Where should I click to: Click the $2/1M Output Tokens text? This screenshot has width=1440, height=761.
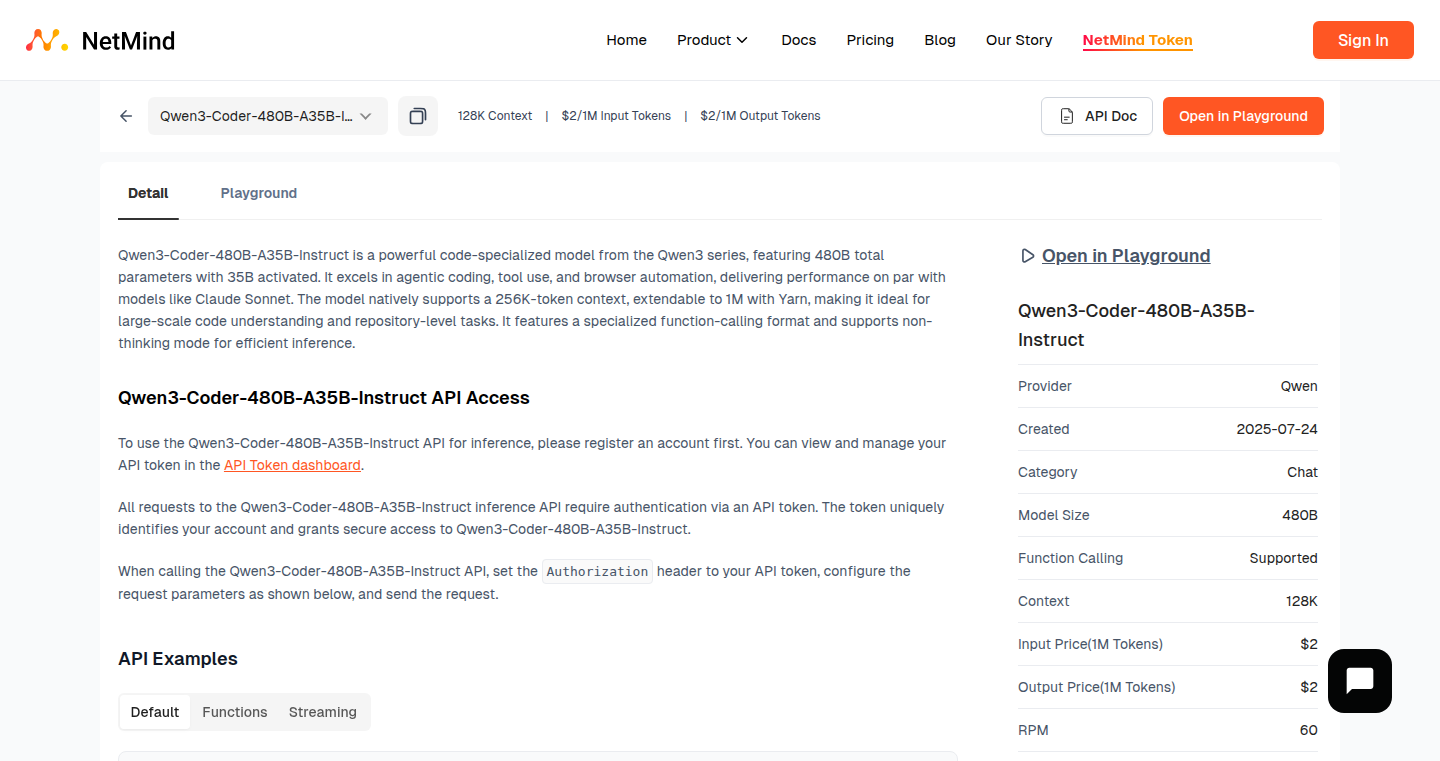pos(760,116)
